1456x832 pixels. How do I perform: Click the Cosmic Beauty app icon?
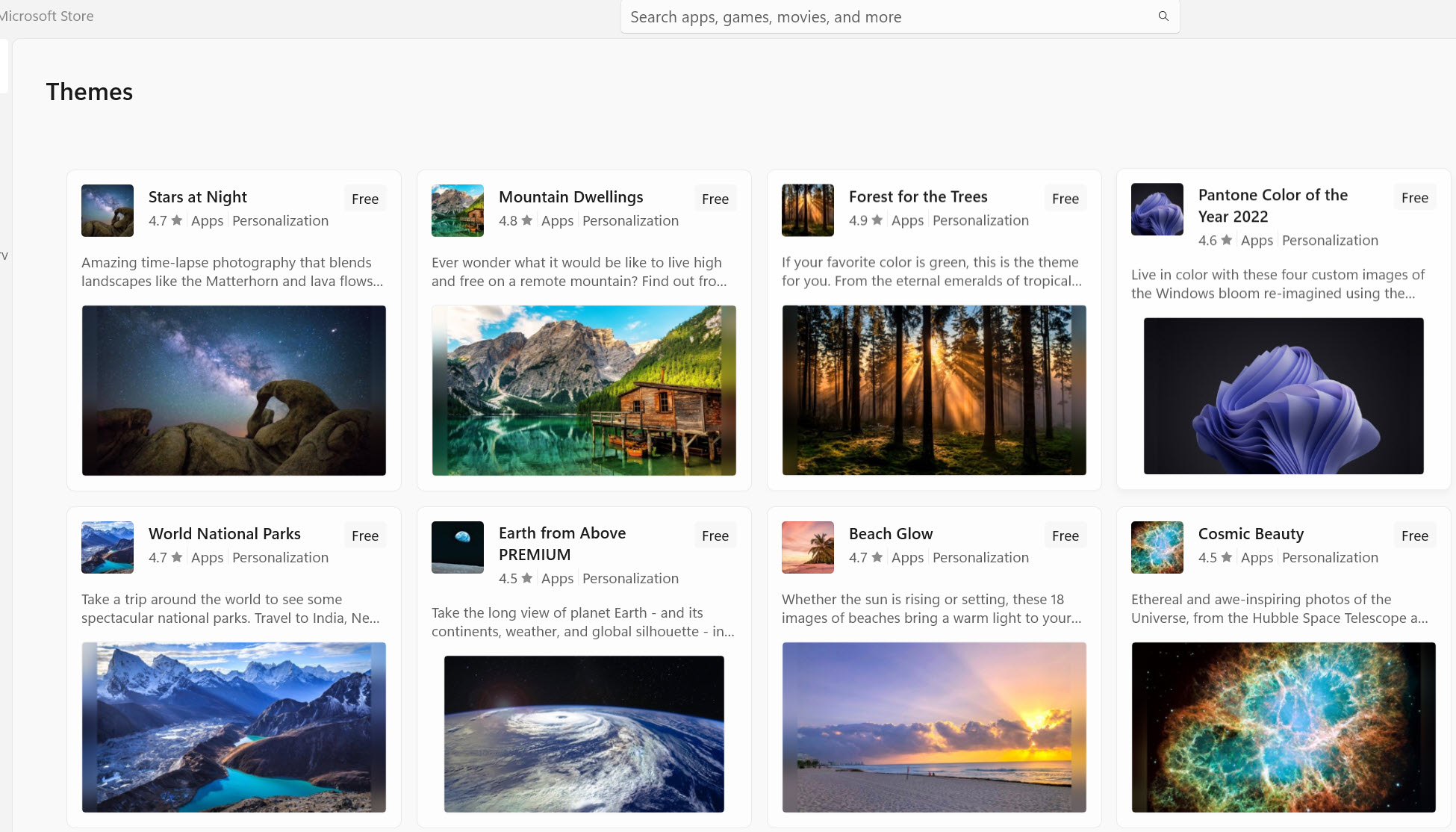[x=1157, y=547]
